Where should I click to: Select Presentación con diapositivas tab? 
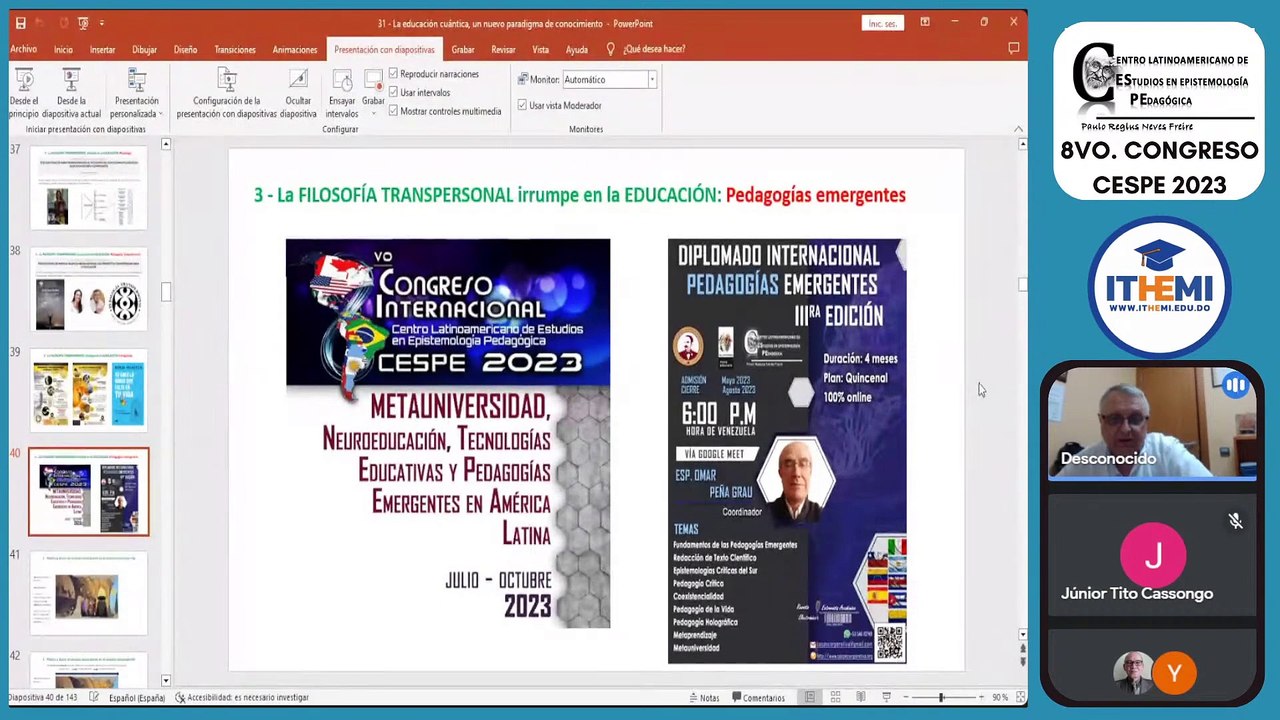[x=384, y=49]
